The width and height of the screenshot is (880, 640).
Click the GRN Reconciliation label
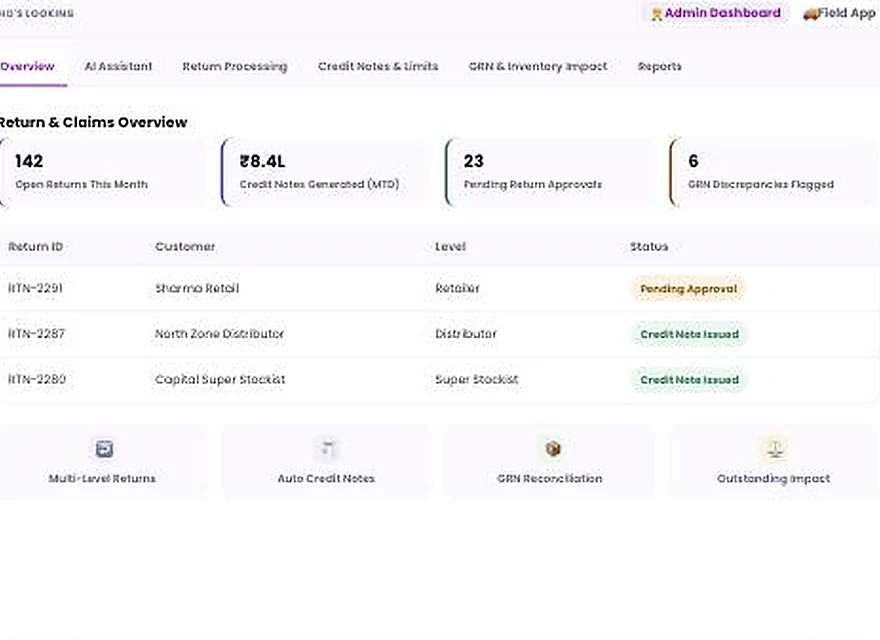549,478
